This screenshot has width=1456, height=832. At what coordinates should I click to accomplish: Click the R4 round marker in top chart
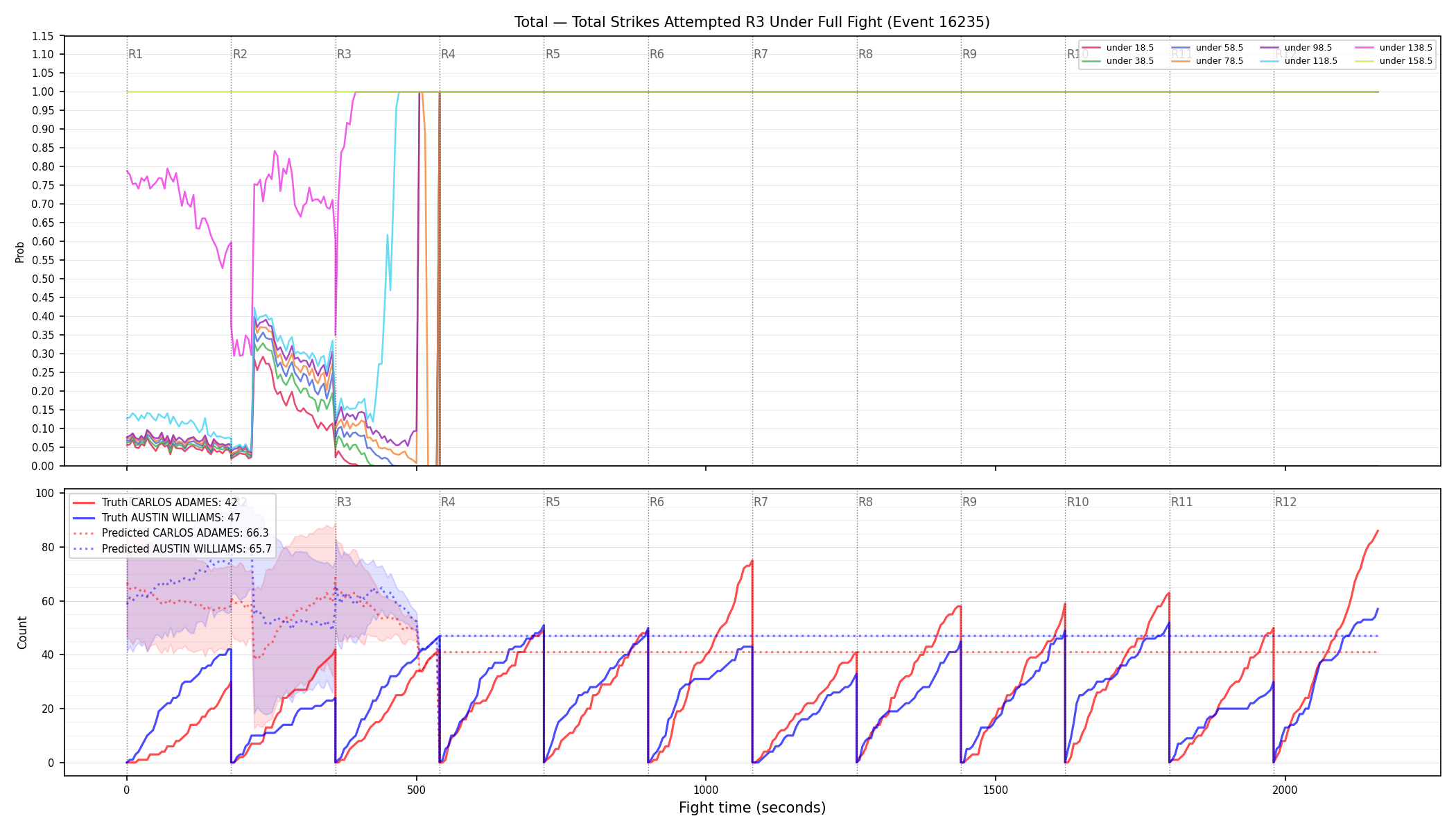[448, 54]
